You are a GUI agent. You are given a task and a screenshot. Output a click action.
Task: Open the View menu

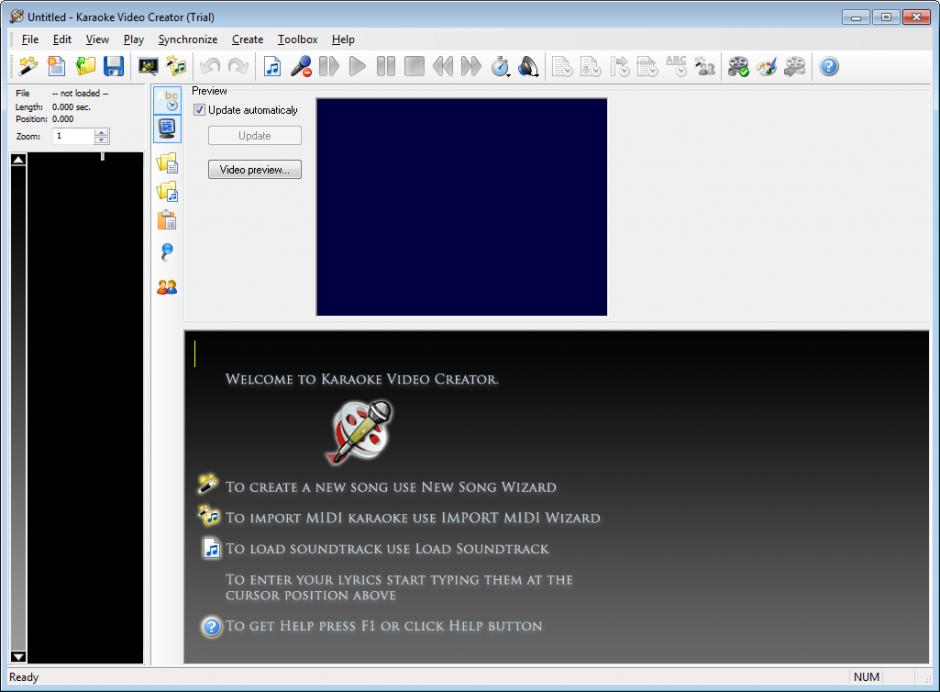click(97, 40)
